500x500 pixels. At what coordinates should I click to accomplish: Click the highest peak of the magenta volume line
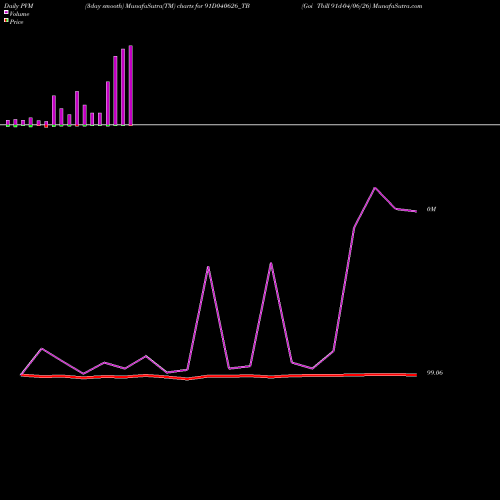375,188
